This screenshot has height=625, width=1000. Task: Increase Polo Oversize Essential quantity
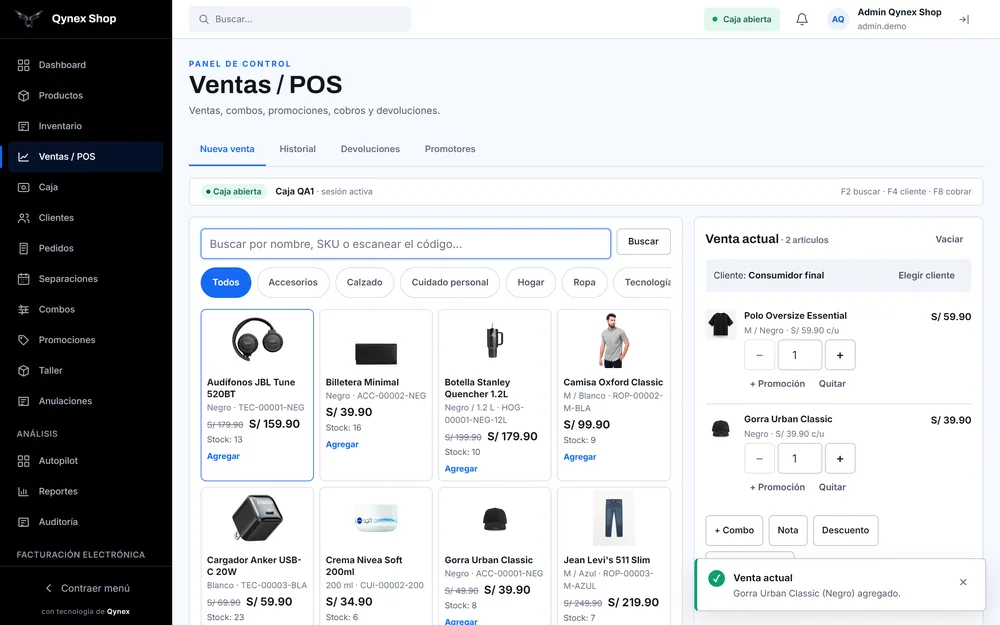tap(840, 355)
